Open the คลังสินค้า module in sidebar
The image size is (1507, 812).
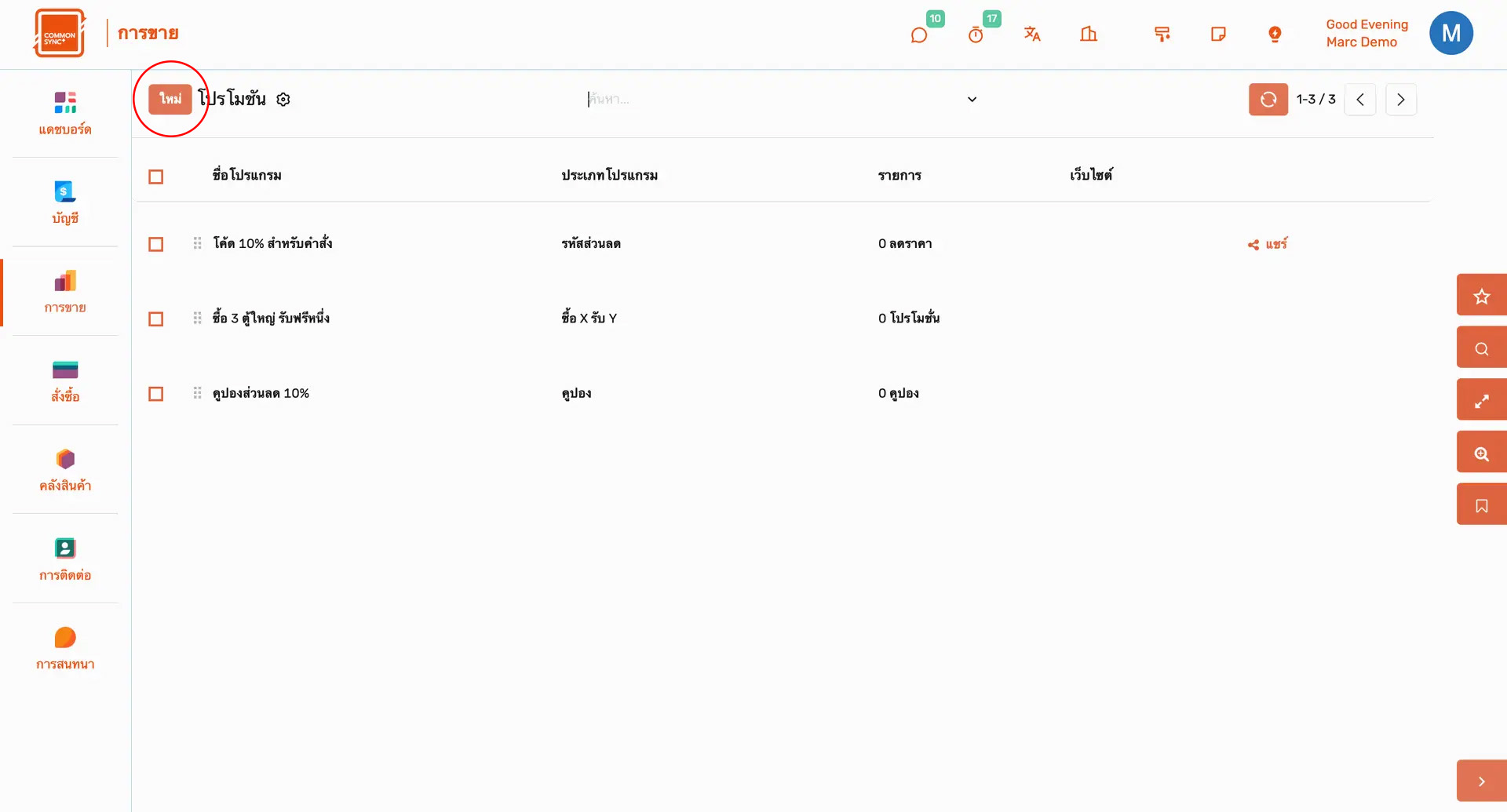coord(65,470)
